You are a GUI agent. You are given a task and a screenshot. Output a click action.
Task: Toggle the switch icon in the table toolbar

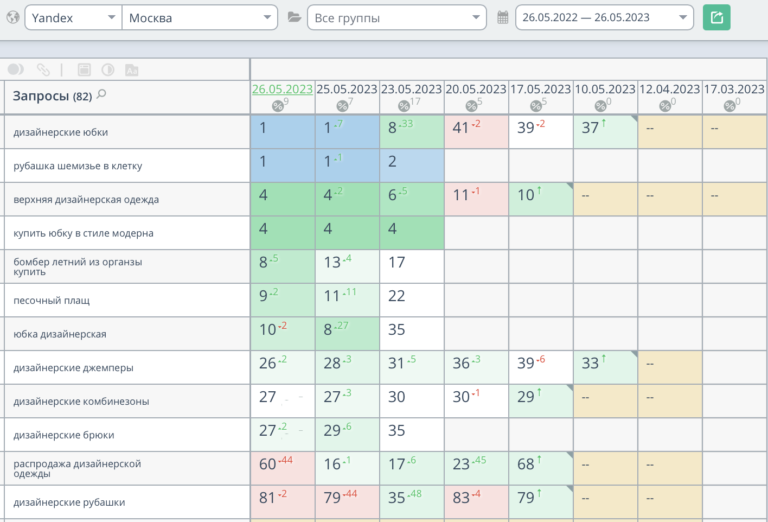[16, 70]
